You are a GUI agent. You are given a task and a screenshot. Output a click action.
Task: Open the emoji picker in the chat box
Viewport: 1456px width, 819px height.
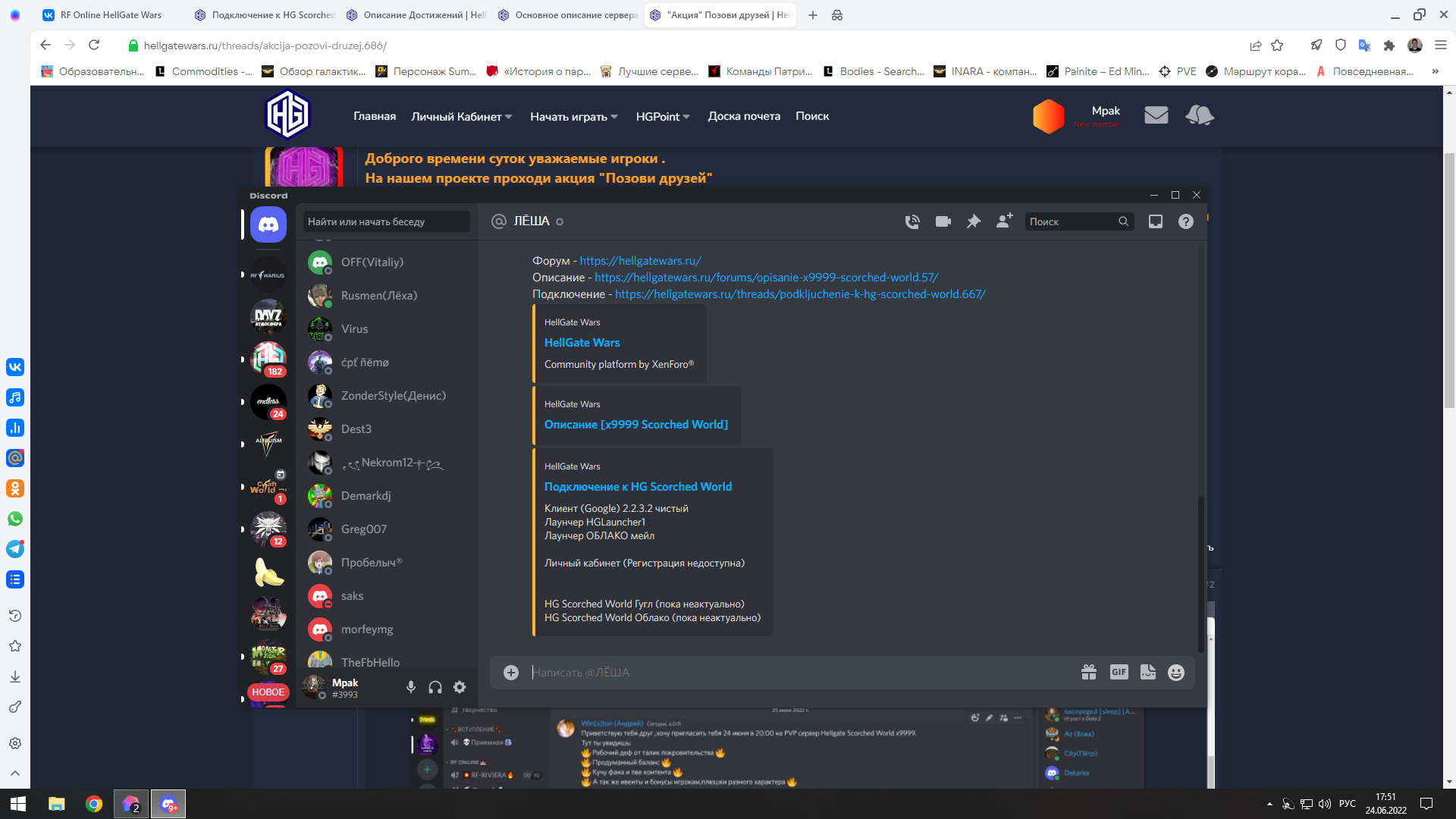[1176, 673]
